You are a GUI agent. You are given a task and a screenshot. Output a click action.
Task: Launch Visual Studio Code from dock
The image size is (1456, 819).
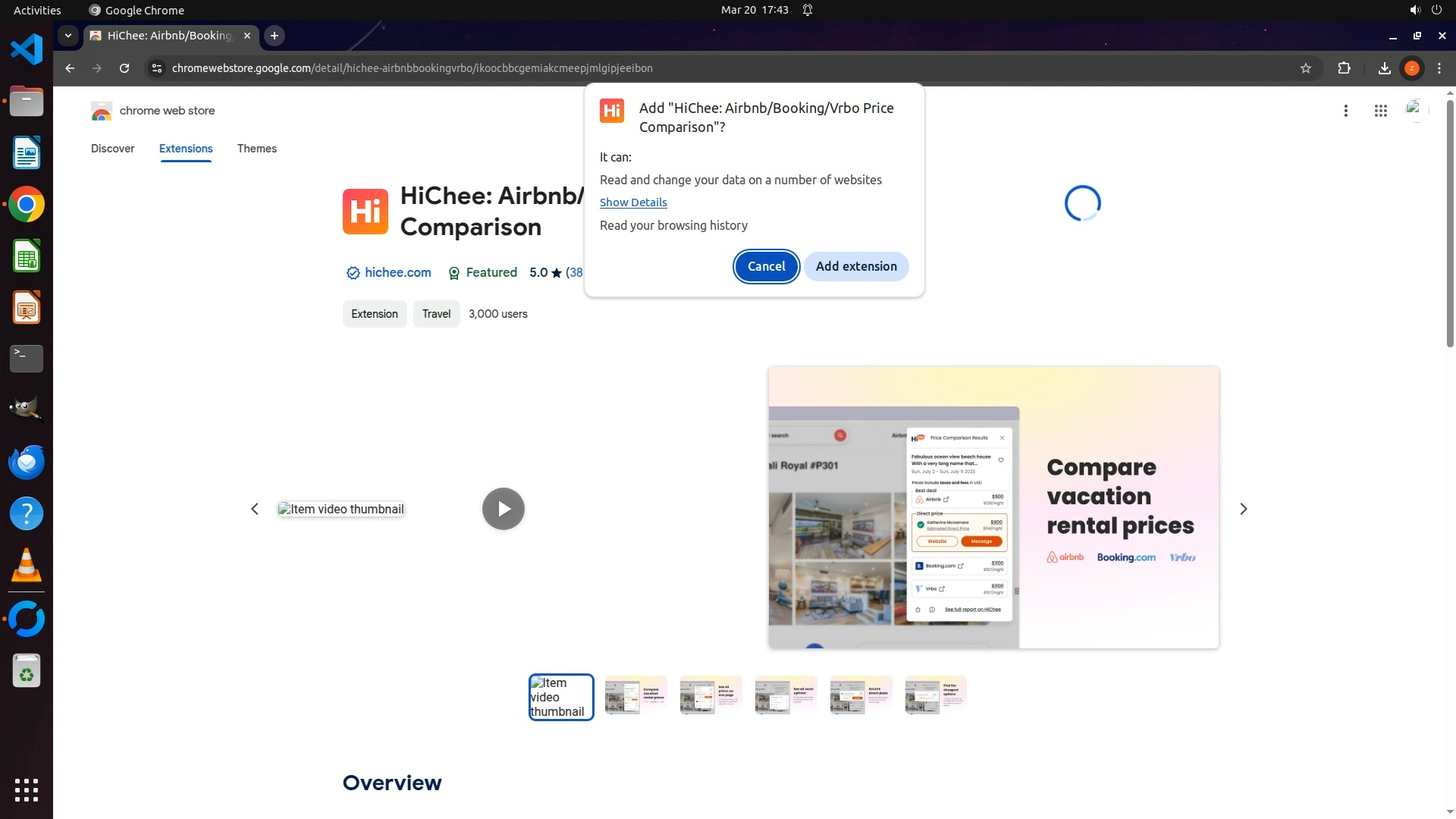pyautogui.click(x=27, y=50)
